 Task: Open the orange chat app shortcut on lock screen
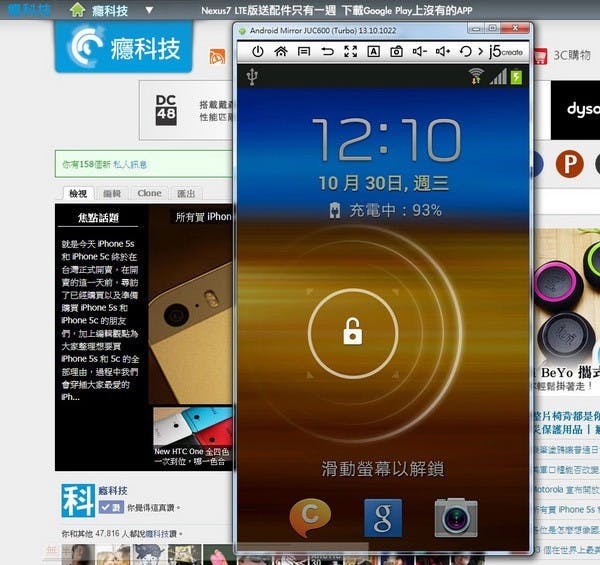pos(310,518)
